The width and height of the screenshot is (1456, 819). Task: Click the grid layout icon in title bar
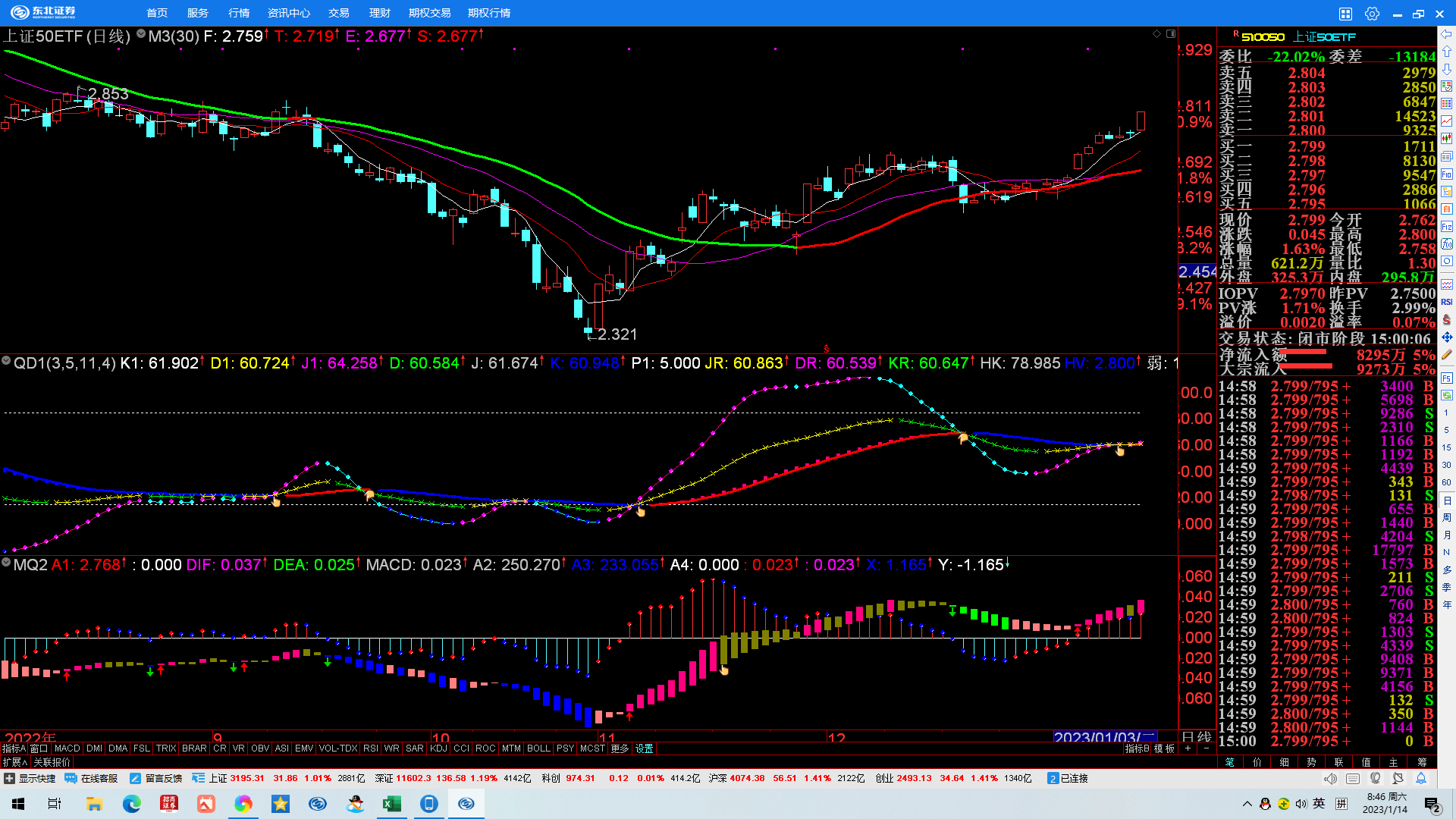point(1345,14)
